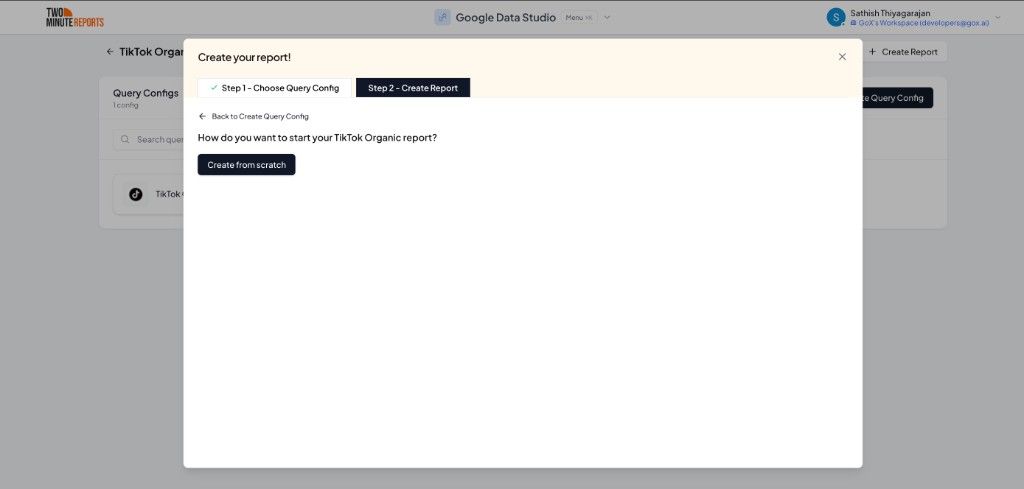Select Step 2 - Create Report tab
This screenshot has width=1024, height=489.
pos(413,88)
